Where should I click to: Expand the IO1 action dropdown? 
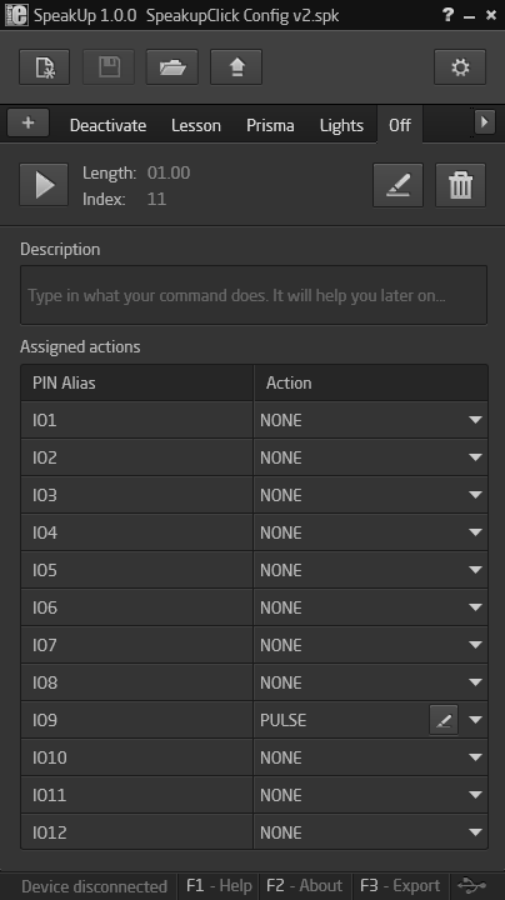pos(475,420)
